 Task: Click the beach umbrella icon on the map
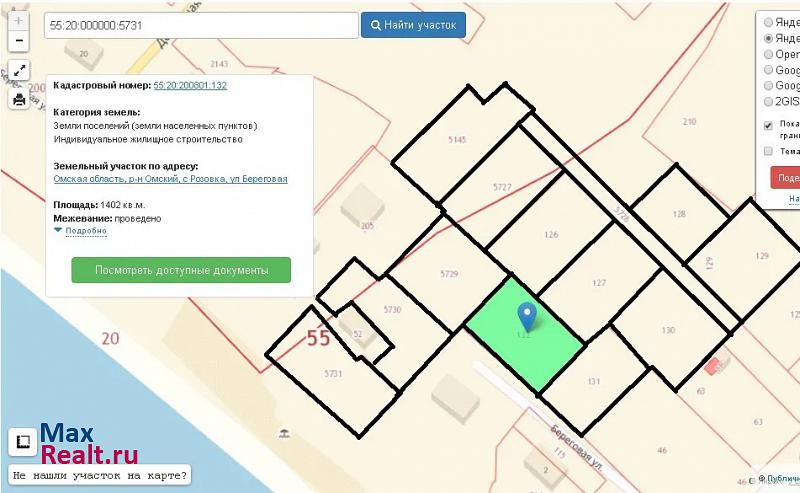click(x=286, y=433)
